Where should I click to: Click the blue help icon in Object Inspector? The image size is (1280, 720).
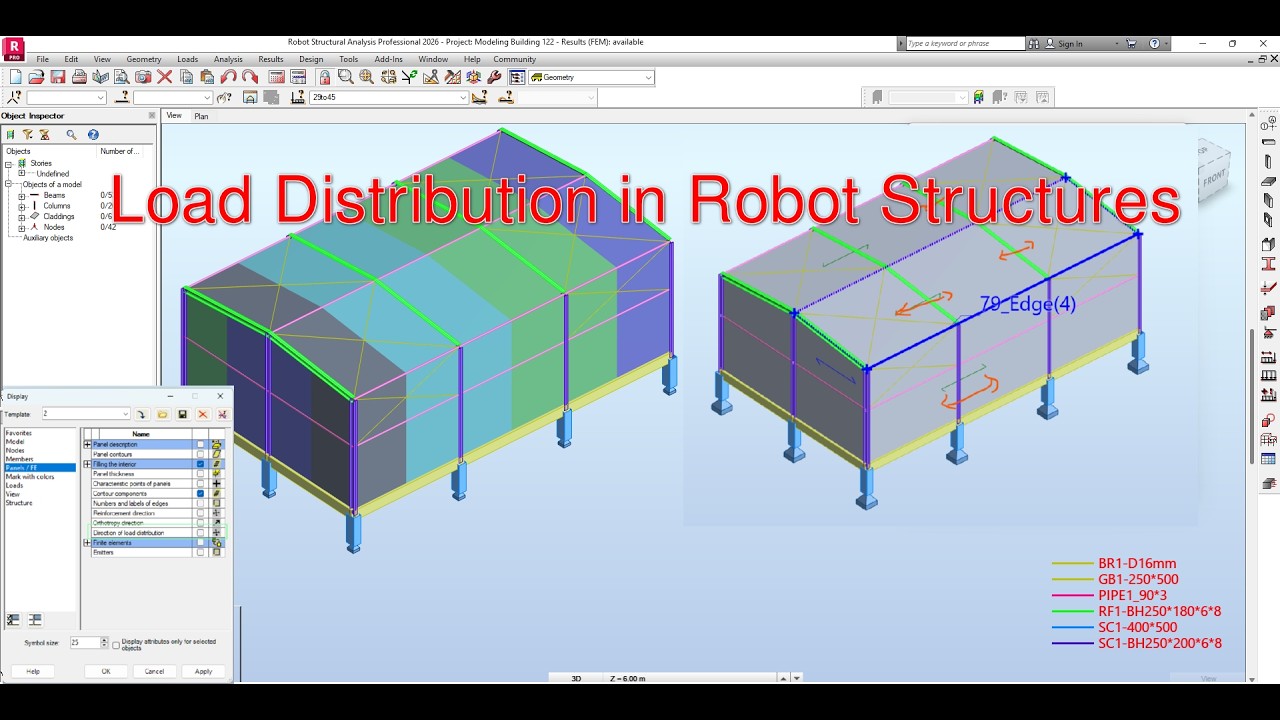[x=93, y=134]
